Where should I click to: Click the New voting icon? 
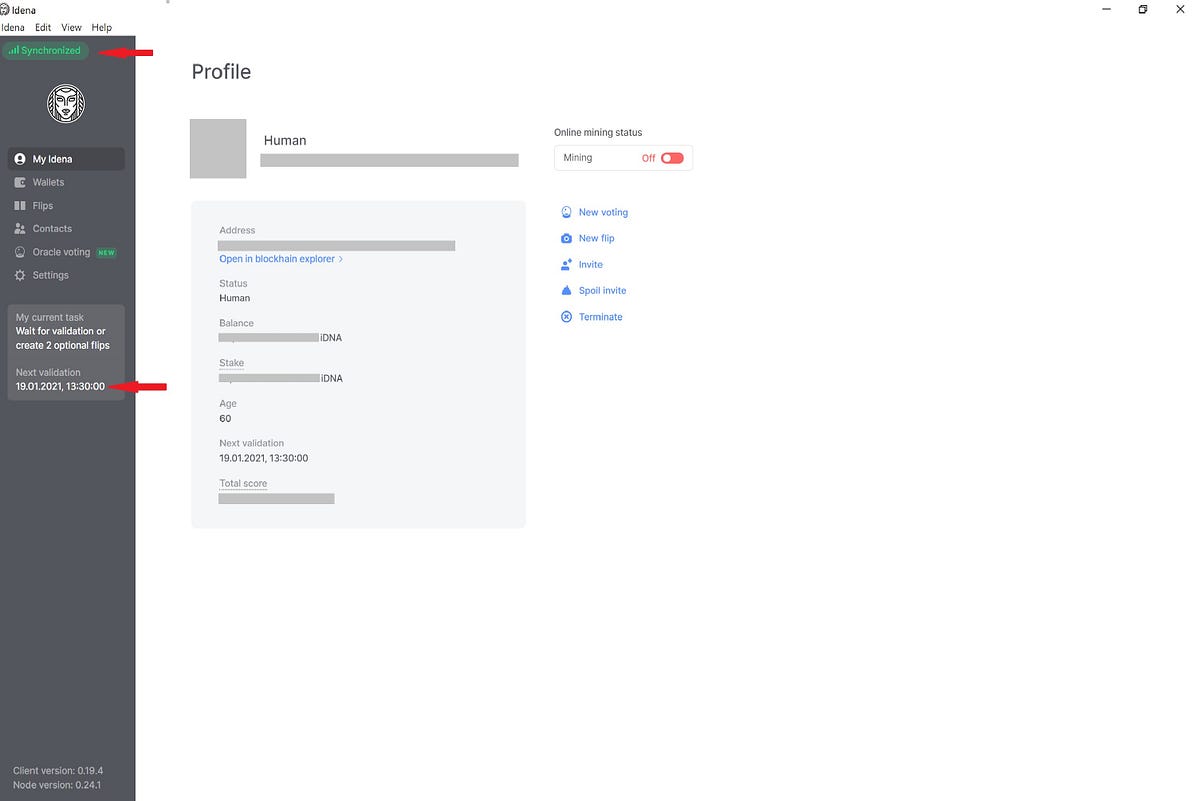[565, 212]
